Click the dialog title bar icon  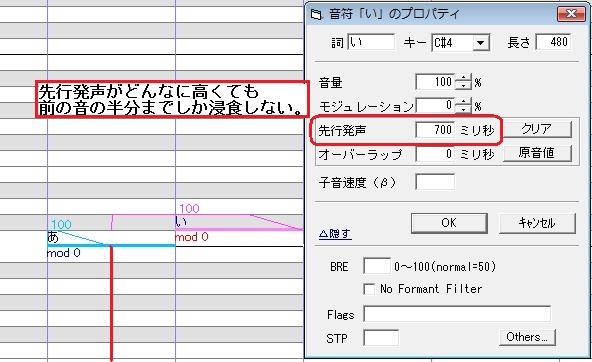pyautogui.click(x=316, y=15)
